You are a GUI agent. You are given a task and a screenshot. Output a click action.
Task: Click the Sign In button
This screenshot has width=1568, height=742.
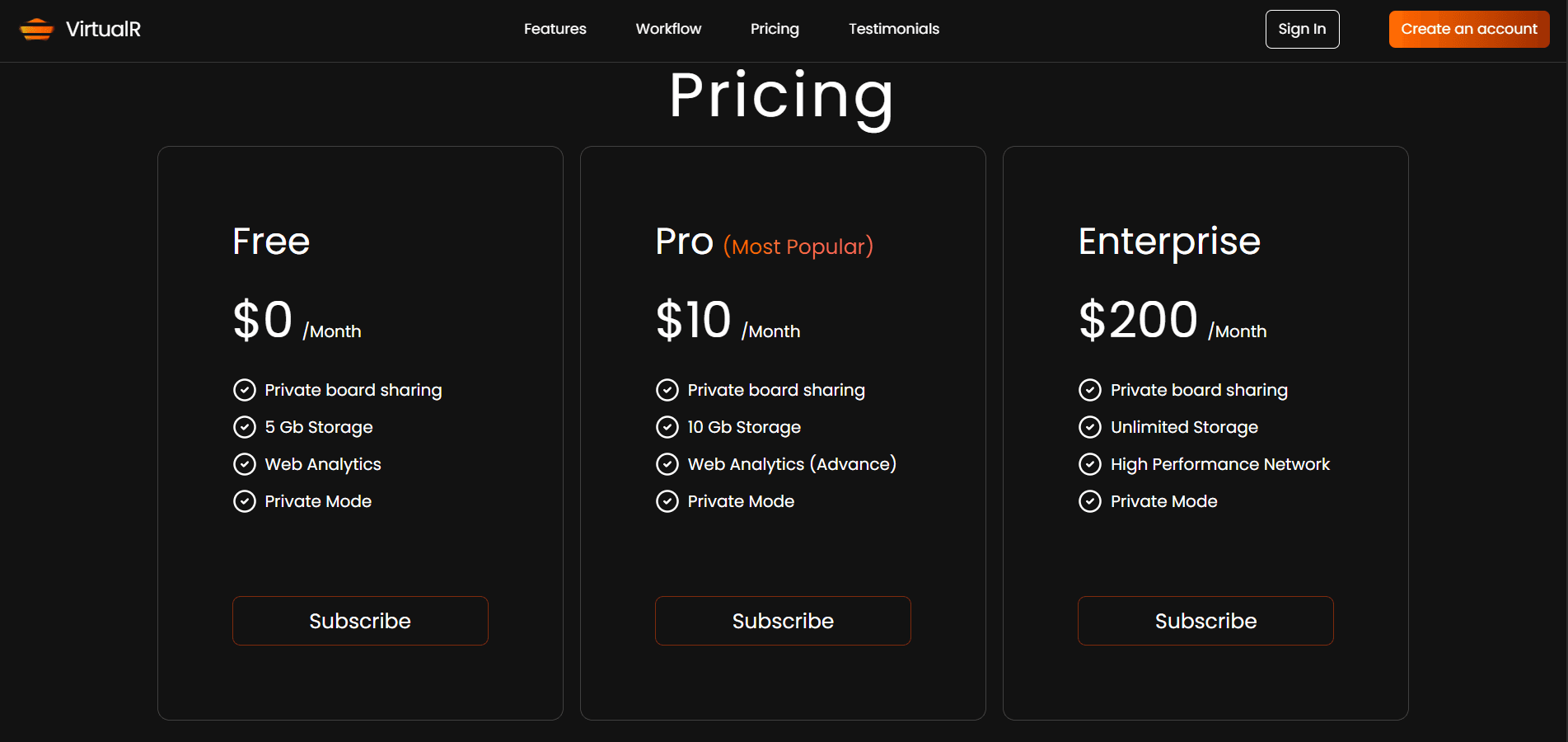point(1302,29)
